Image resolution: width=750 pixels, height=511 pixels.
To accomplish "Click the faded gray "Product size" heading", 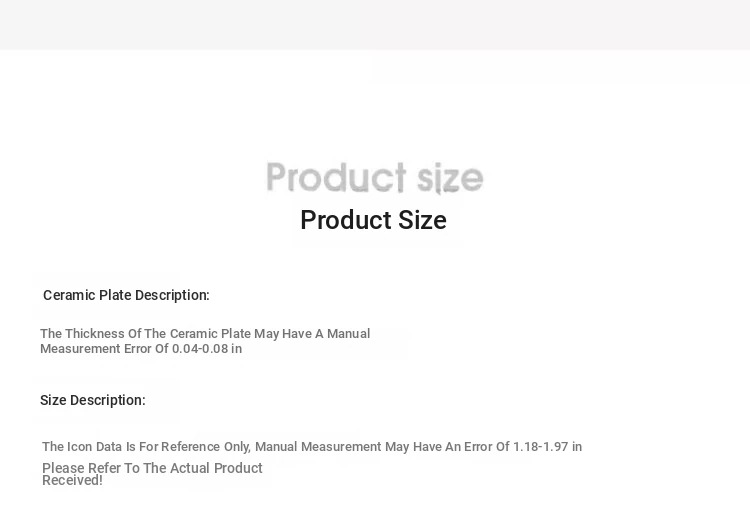I will click(375, 178).
